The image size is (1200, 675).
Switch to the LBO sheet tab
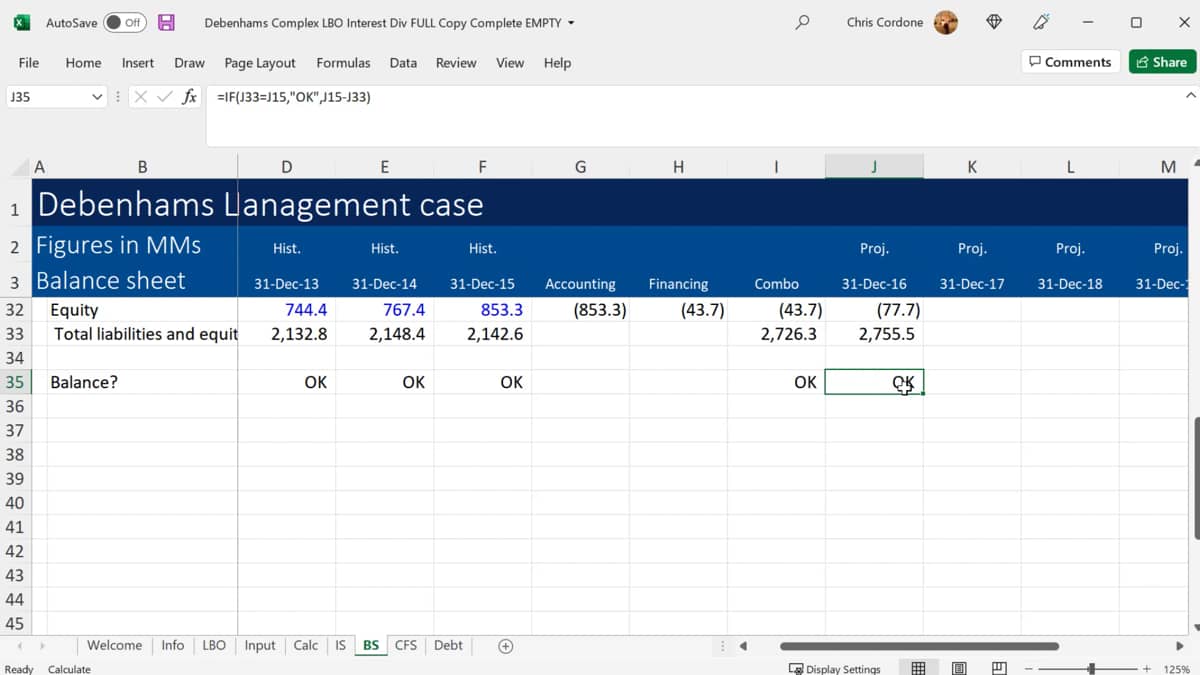[x=214, y=645]
